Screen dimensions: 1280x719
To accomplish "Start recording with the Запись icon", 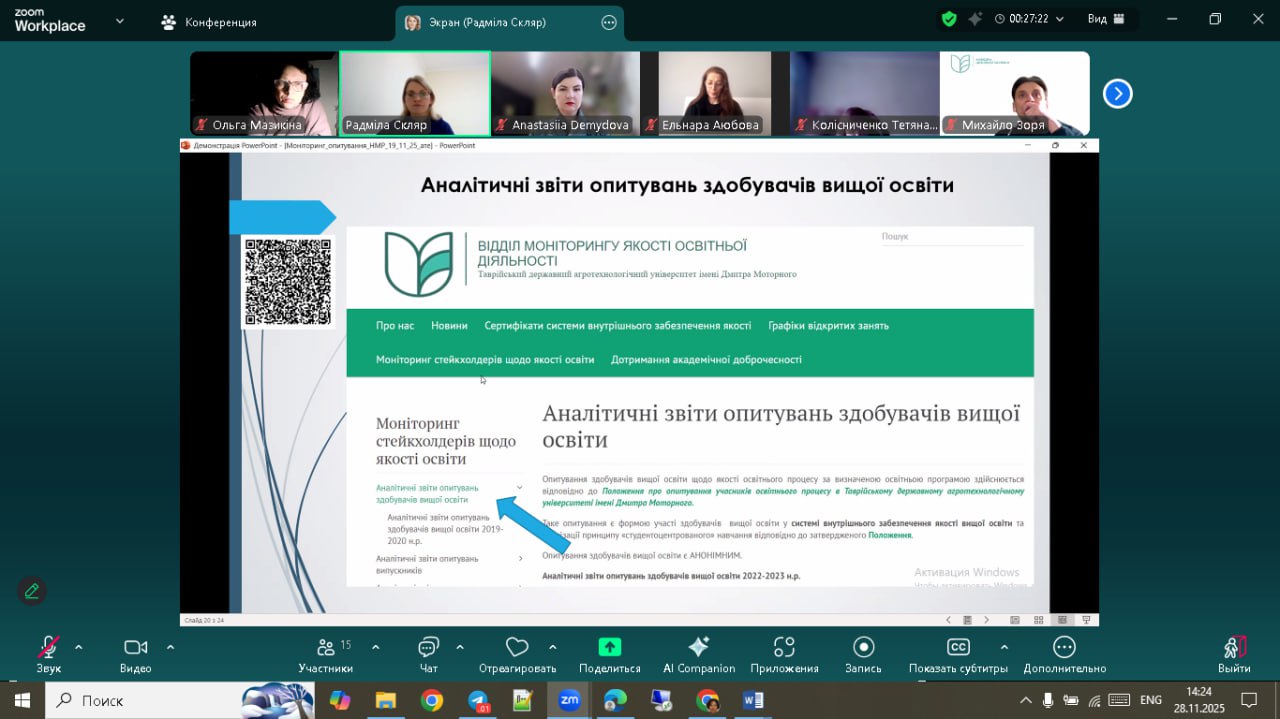I will pyautogui.click(x=863, y=648).
